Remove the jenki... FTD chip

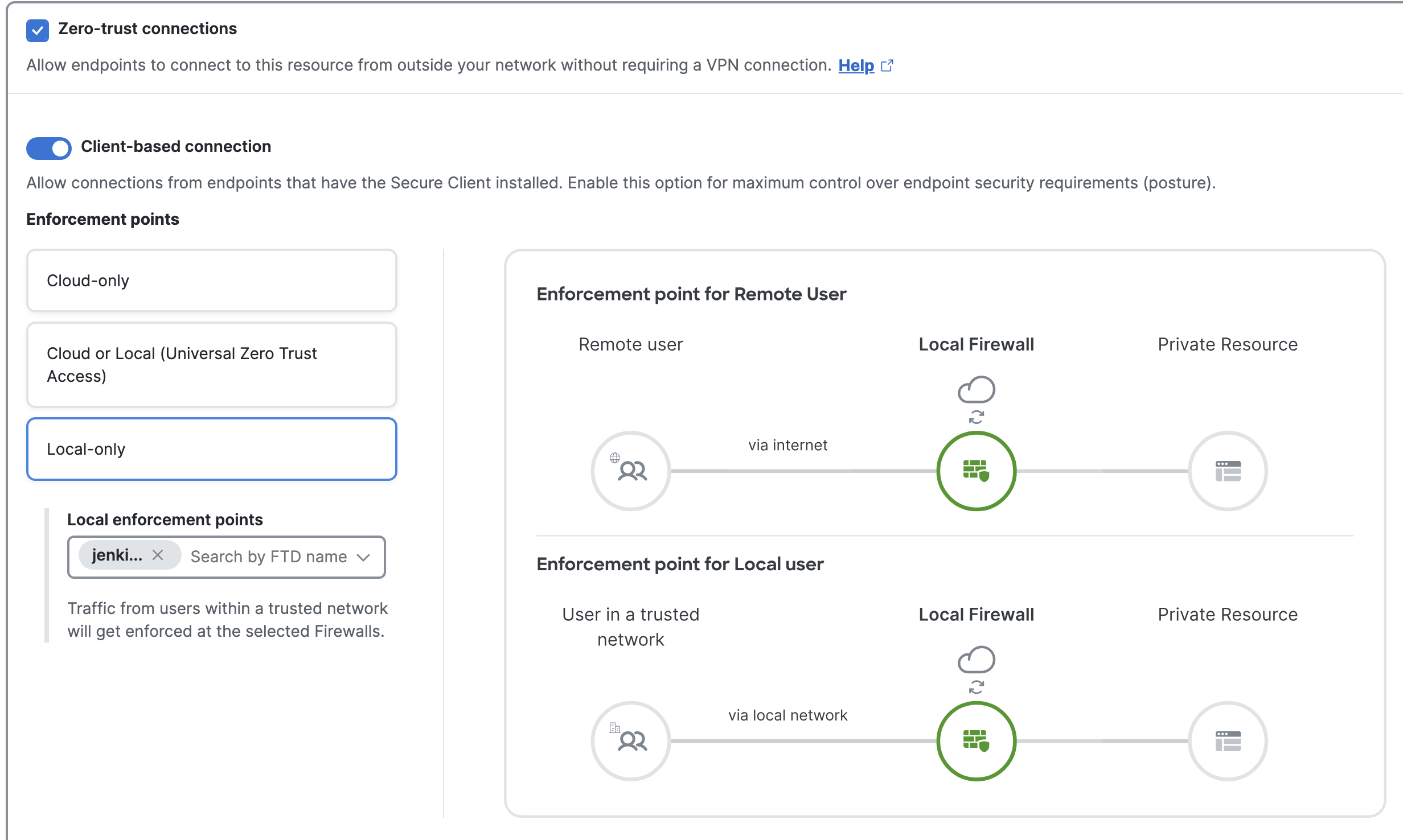point(158,555)
